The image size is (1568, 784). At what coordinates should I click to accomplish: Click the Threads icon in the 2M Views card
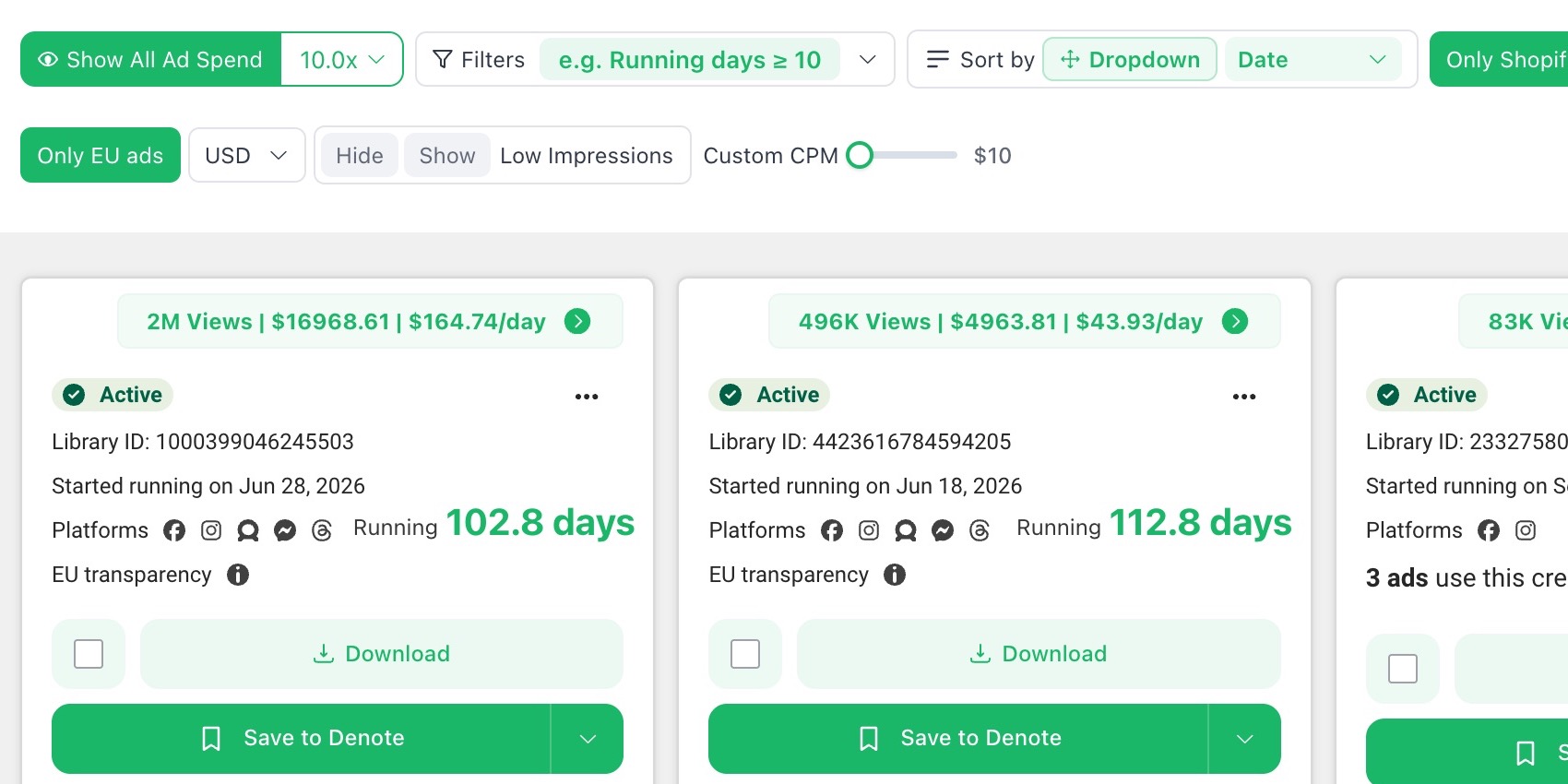(322, 530)
